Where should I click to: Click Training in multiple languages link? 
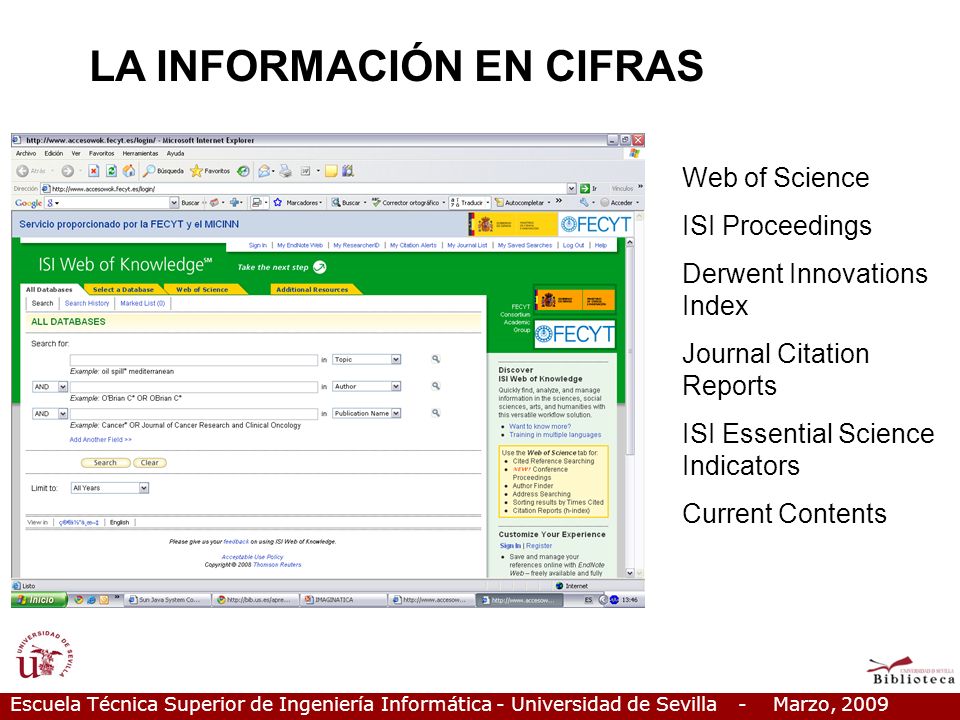[x=555, y=435]
